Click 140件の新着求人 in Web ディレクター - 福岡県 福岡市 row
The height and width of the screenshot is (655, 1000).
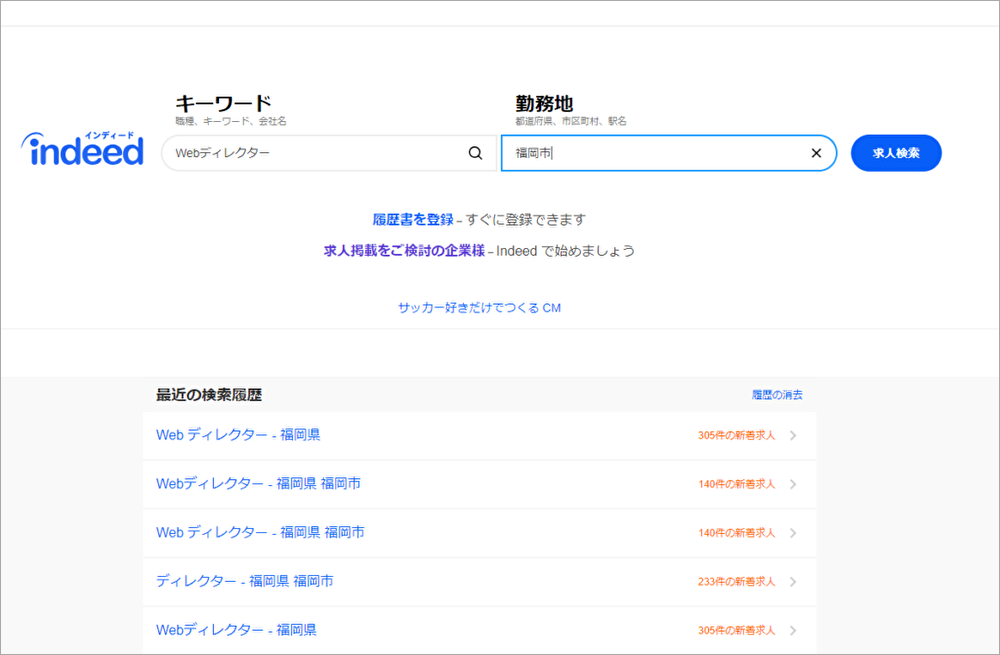737,533
